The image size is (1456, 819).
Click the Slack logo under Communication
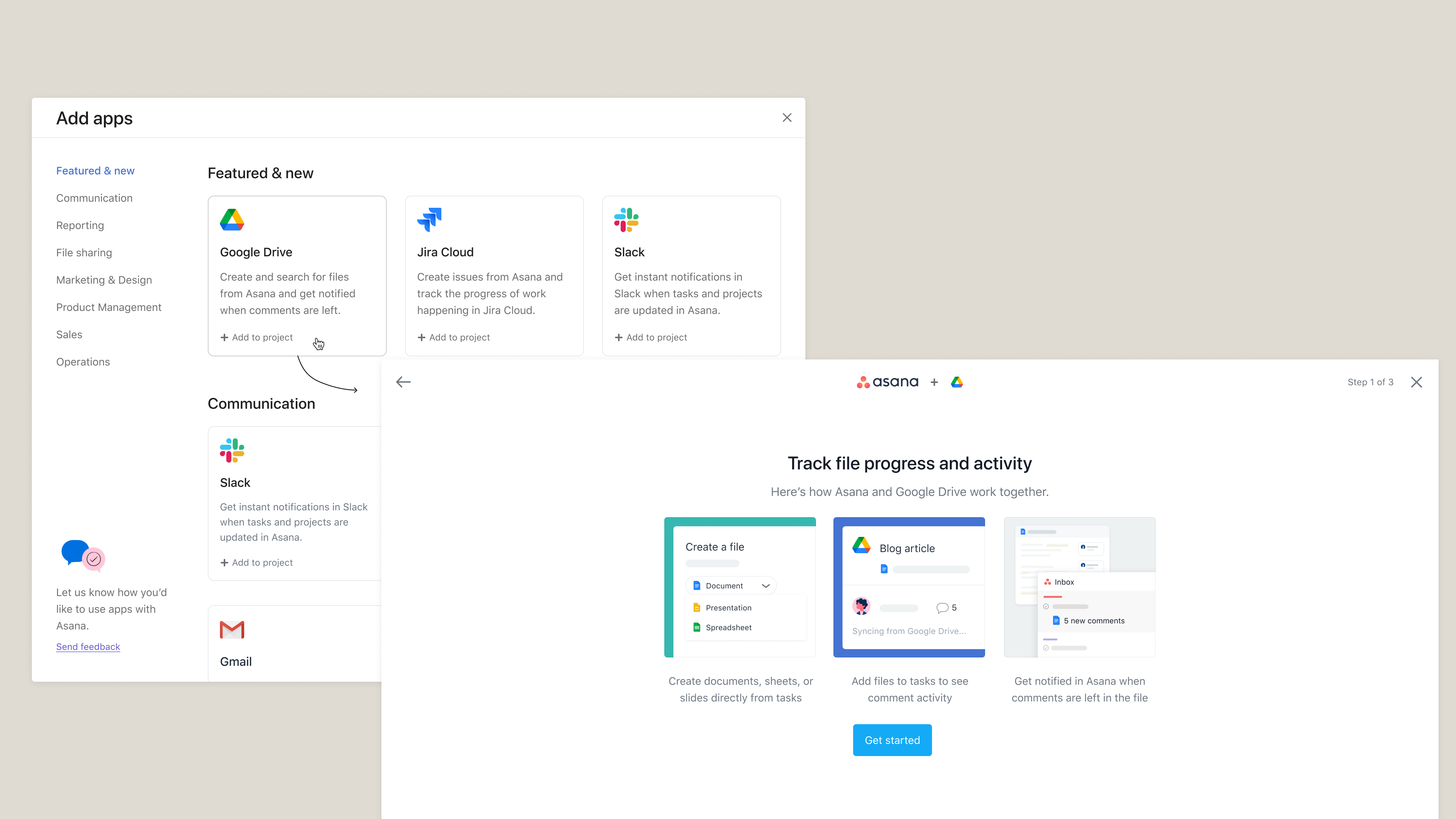232,450
